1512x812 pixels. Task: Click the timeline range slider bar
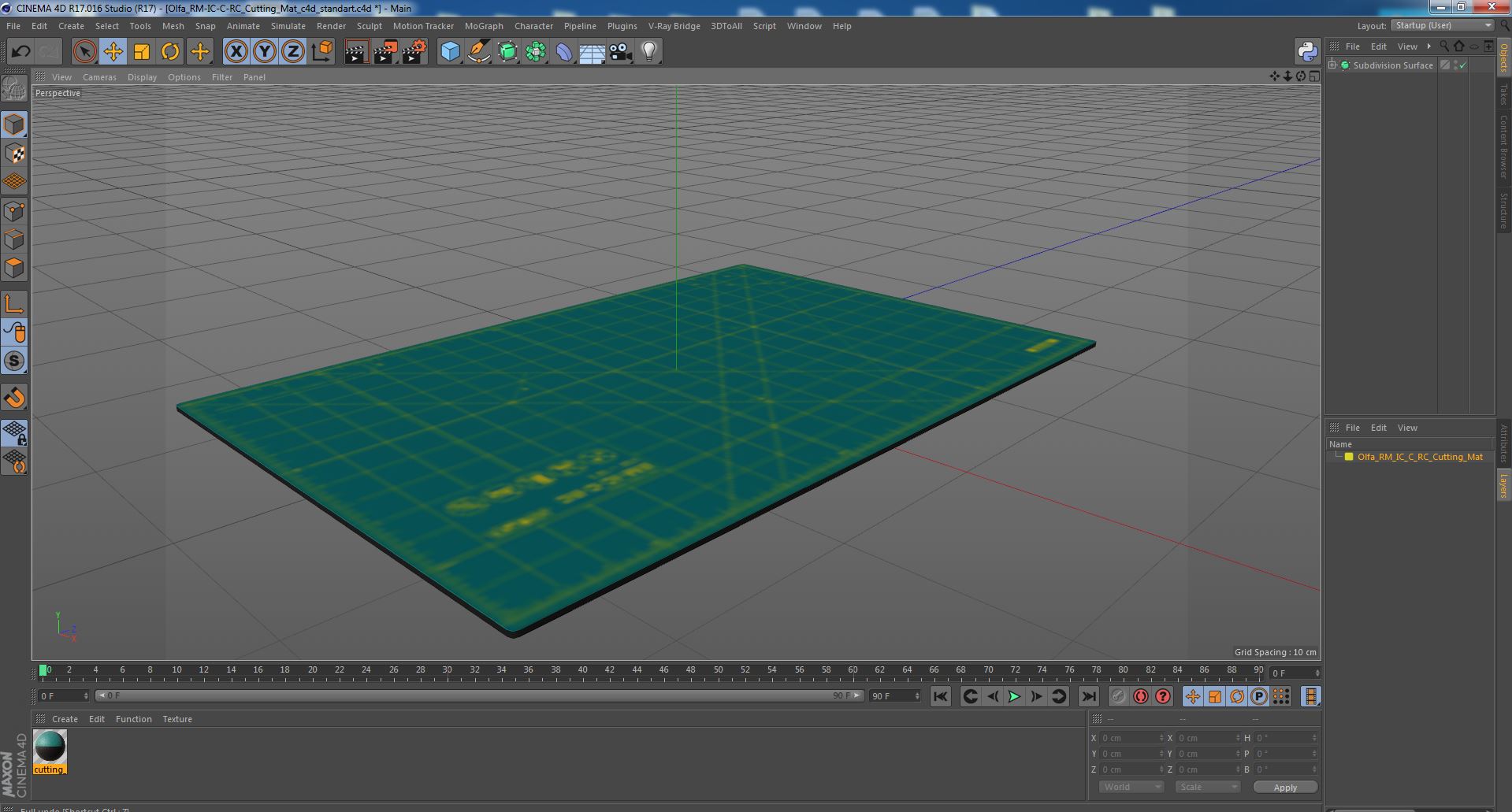tap(479, 695)
